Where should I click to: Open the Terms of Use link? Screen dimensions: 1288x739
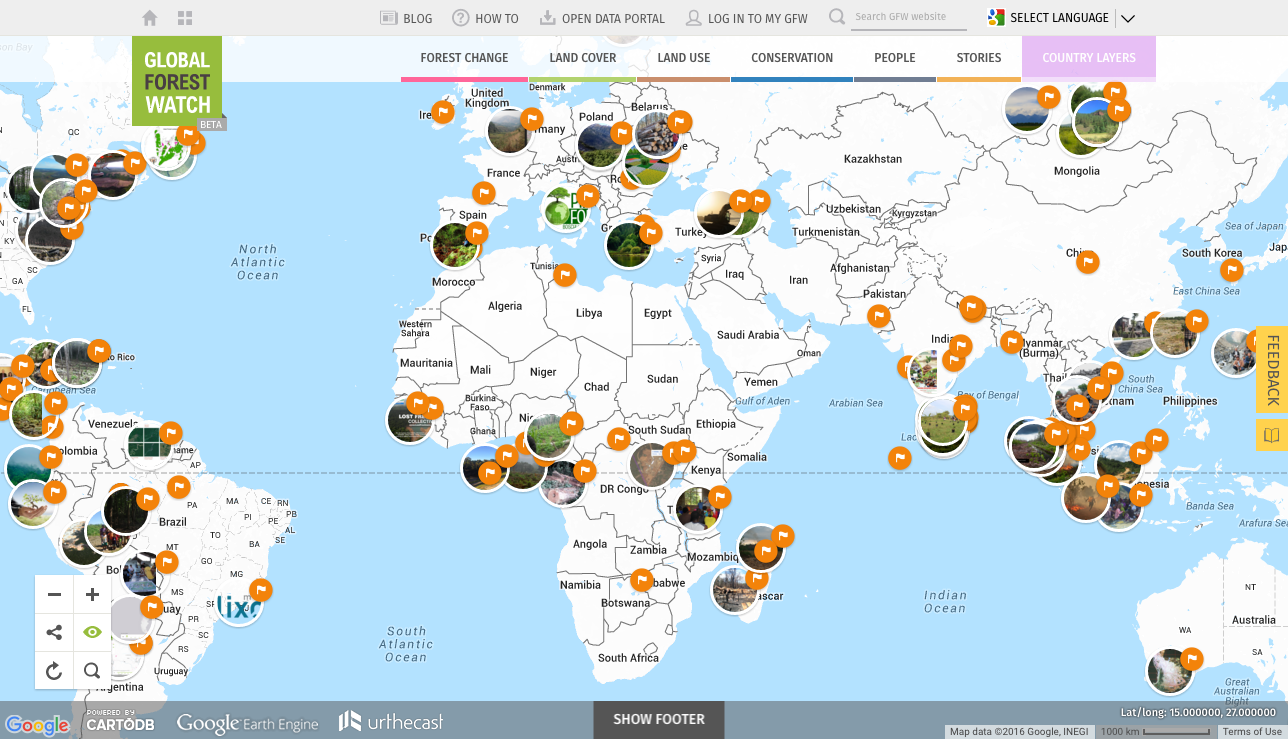(x=1252, y=732)
